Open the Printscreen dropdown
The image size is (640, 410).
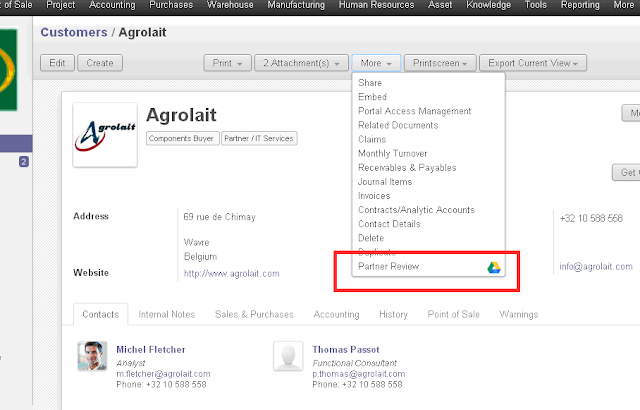(x=440, y=63)
